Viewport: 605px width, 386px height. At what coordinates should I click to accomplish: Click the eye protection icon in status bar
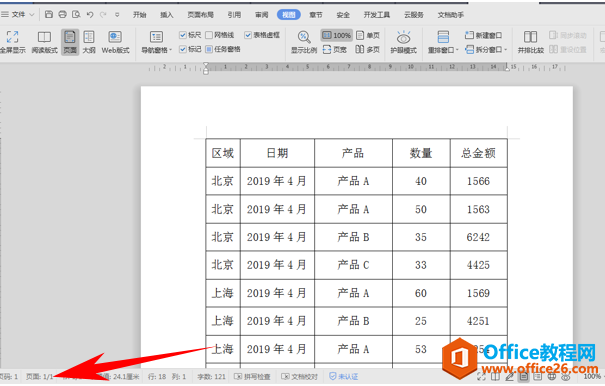pyautogui.click(x=566, y=376)
